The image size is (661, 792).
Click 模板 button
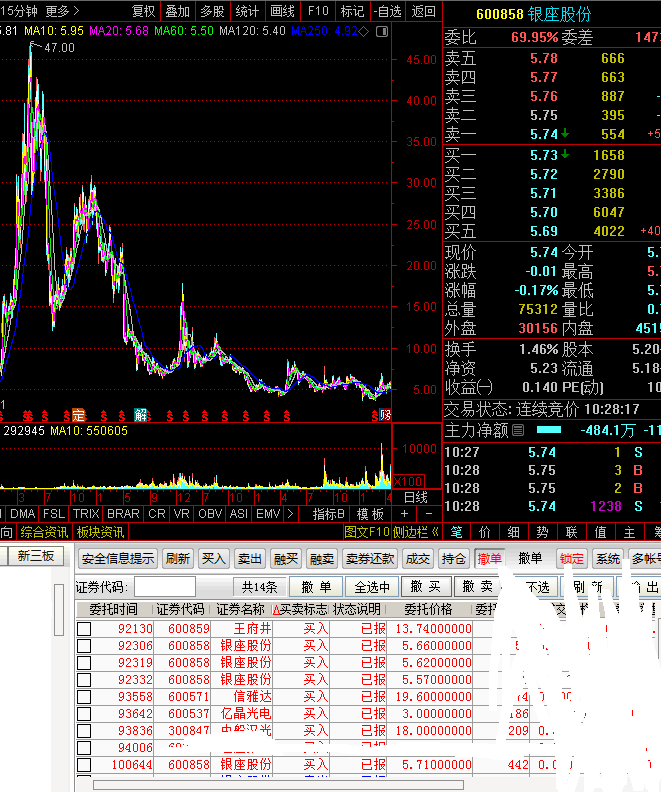point(371,514)
